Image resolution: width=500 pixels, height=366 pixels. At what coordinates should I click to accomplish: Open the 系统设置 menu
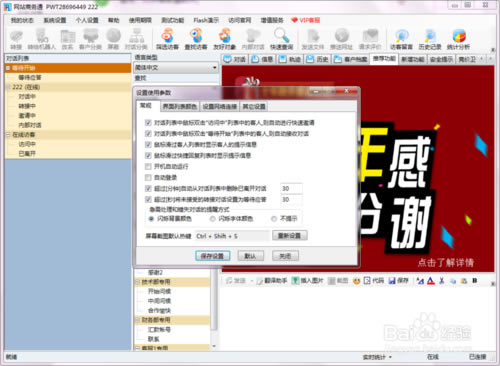[x=55, y=20]
